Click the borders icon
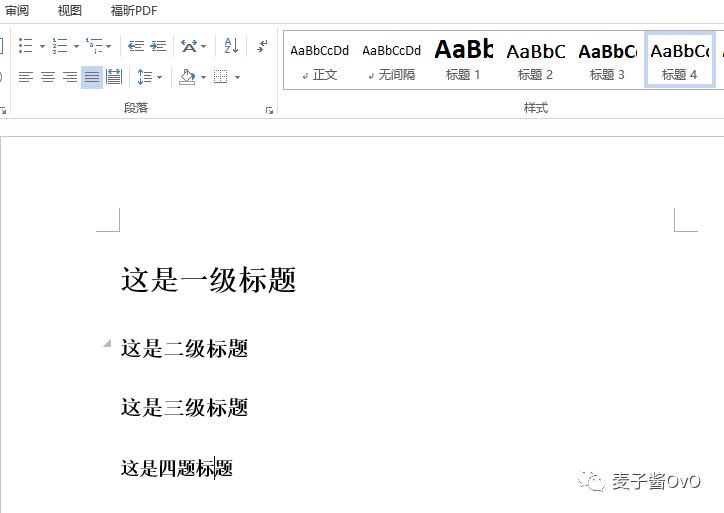This screenshot has width=724, height=513. [x=221, y=77]
